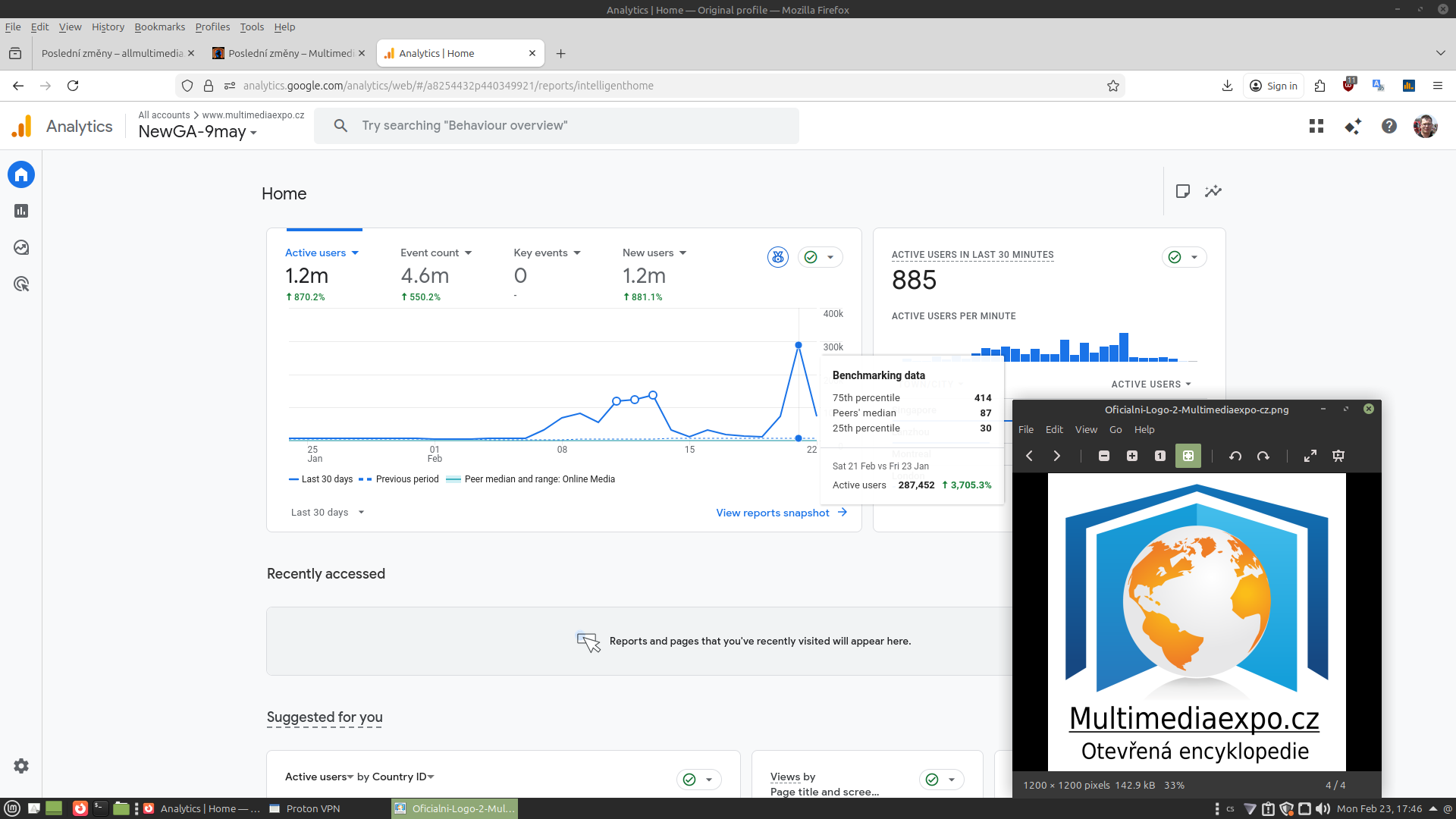Viewport: 1456px width, 819px height.
Task: Toggle viewer fullscreen mode
Action: click(1310, 456)
